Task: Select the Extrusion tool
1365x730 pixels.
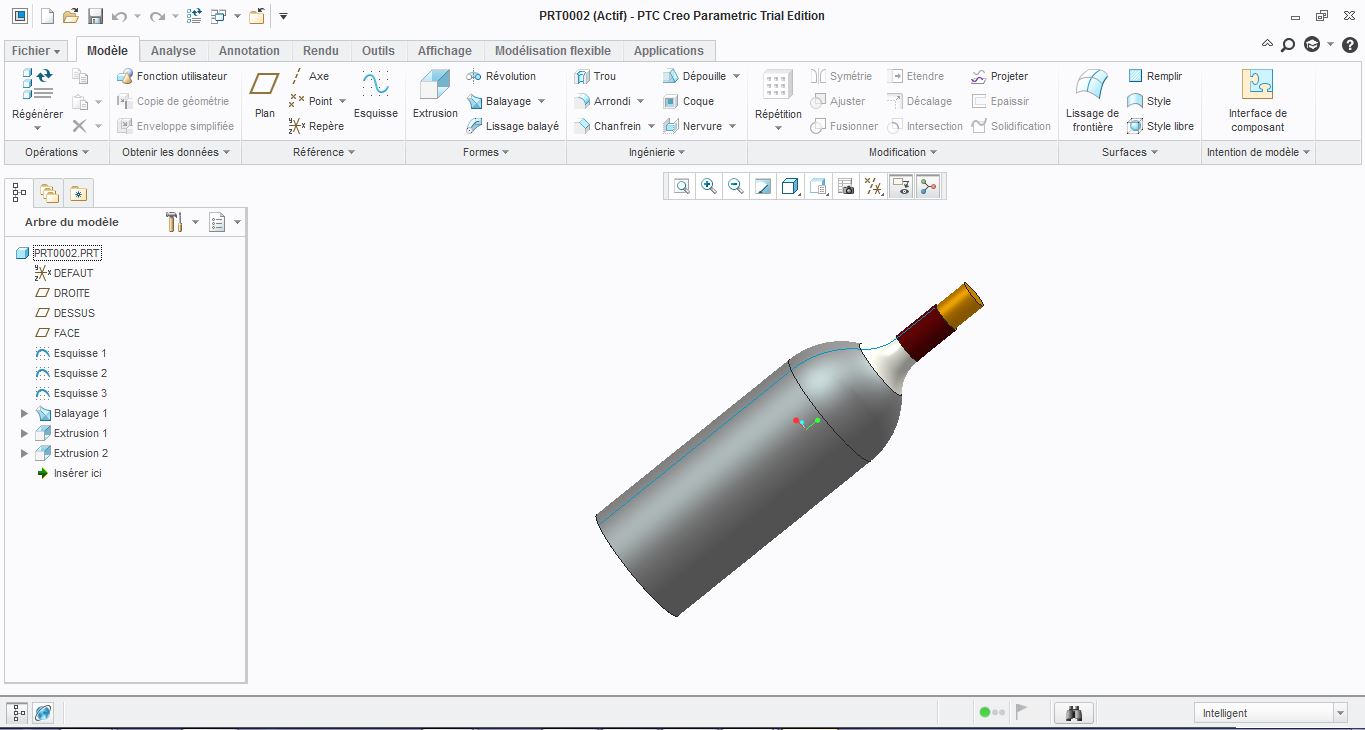Action: click(x=435, y=95)
